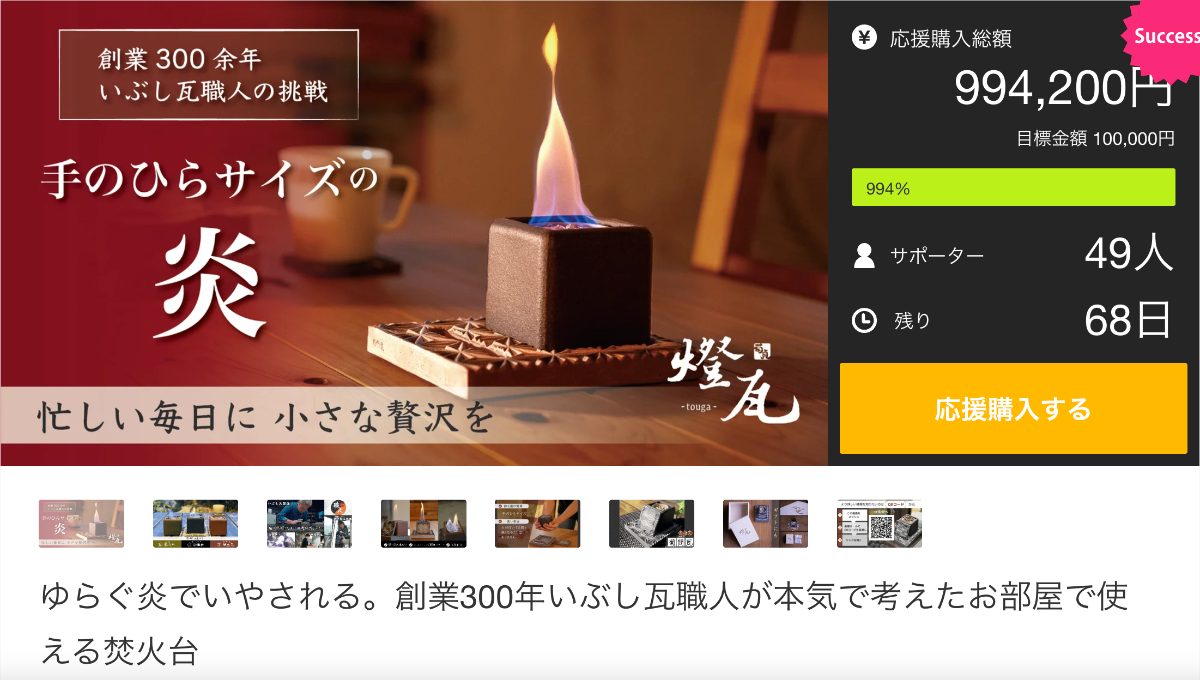Select the thumbnail with hands holding the cube
Viewport: 1200px width, 680px height.
[537, 524]
